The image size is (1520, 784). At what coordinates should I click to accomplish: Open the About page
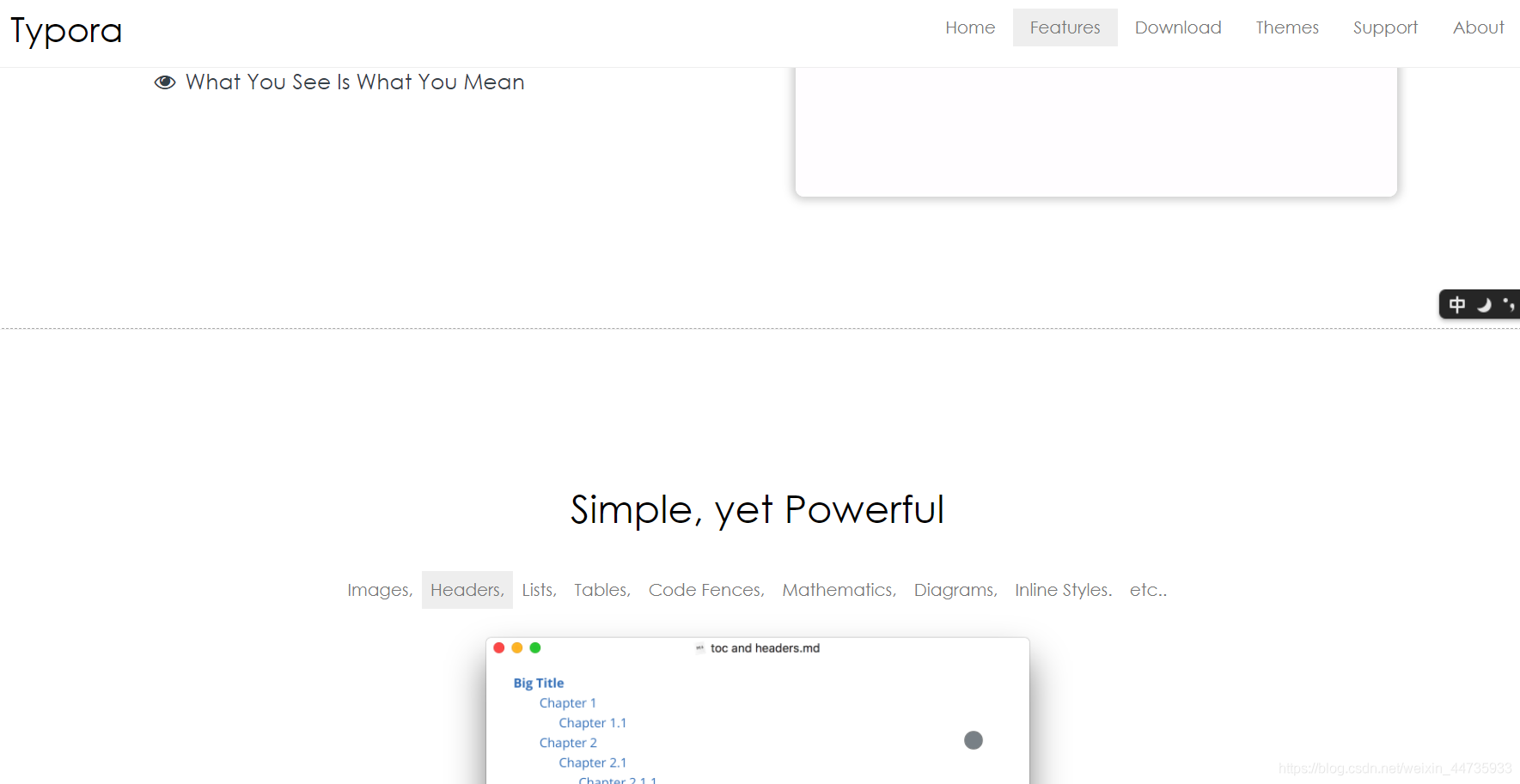(x=1478, y=27)
